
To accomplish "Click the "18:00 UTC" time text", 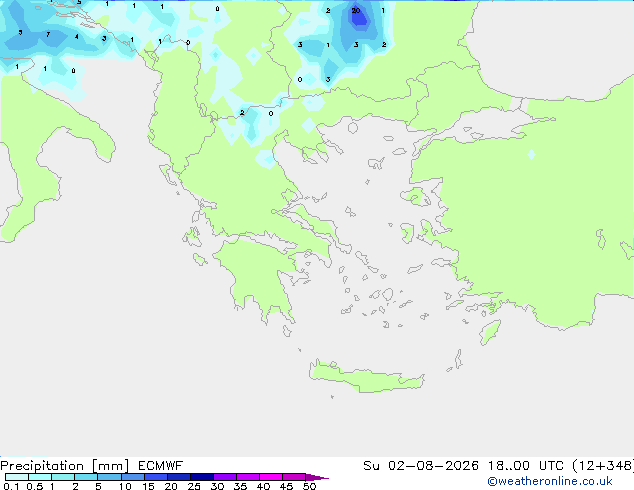I will coord(525,466).
